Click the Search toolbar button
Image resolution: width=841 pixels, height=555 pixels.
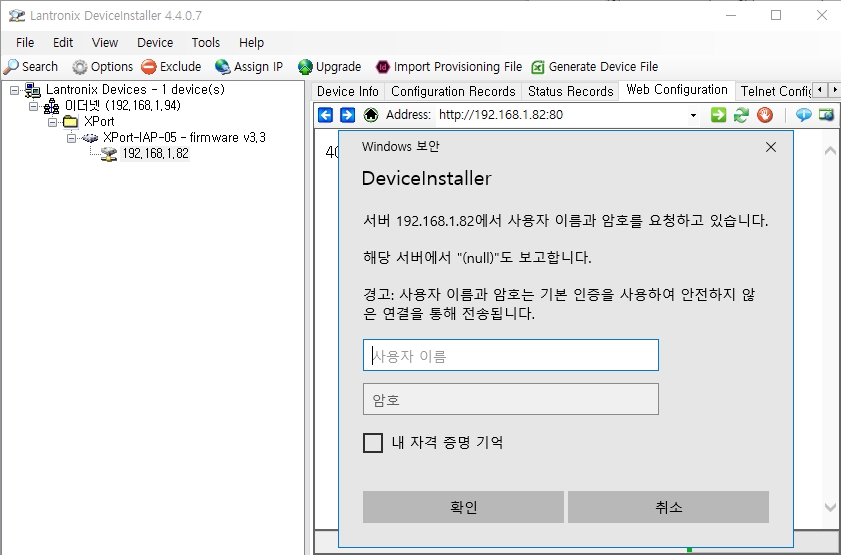31,66
